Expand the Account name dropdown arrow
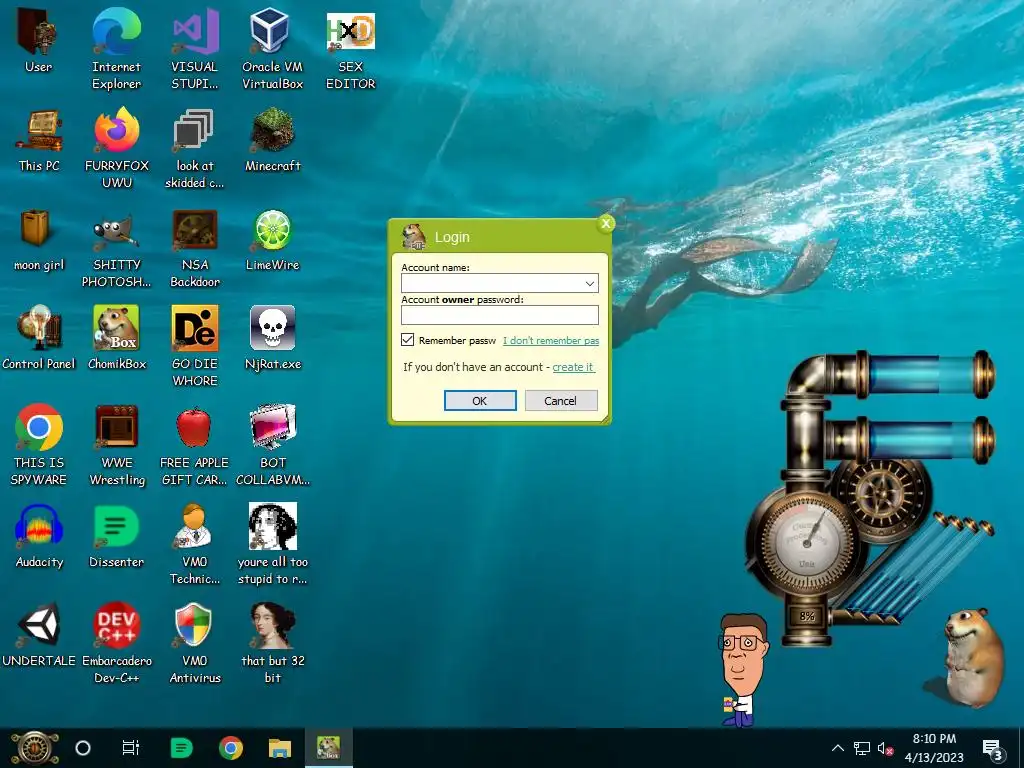1024x768 pixels. [x=589, y=283]
